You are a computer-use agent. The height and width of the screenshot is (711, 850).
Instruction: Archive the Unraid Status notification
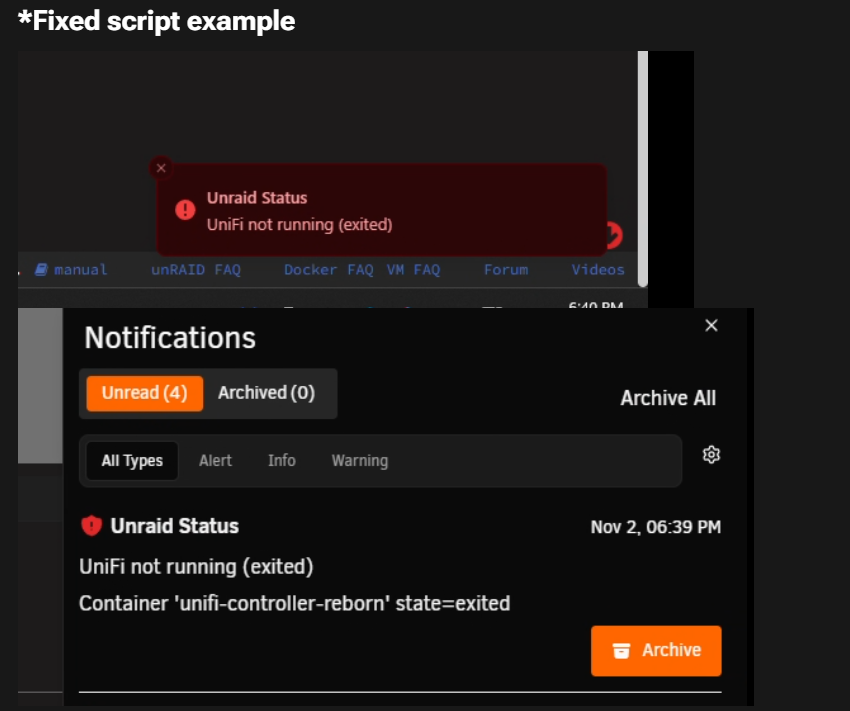click(x=656, y=650)
